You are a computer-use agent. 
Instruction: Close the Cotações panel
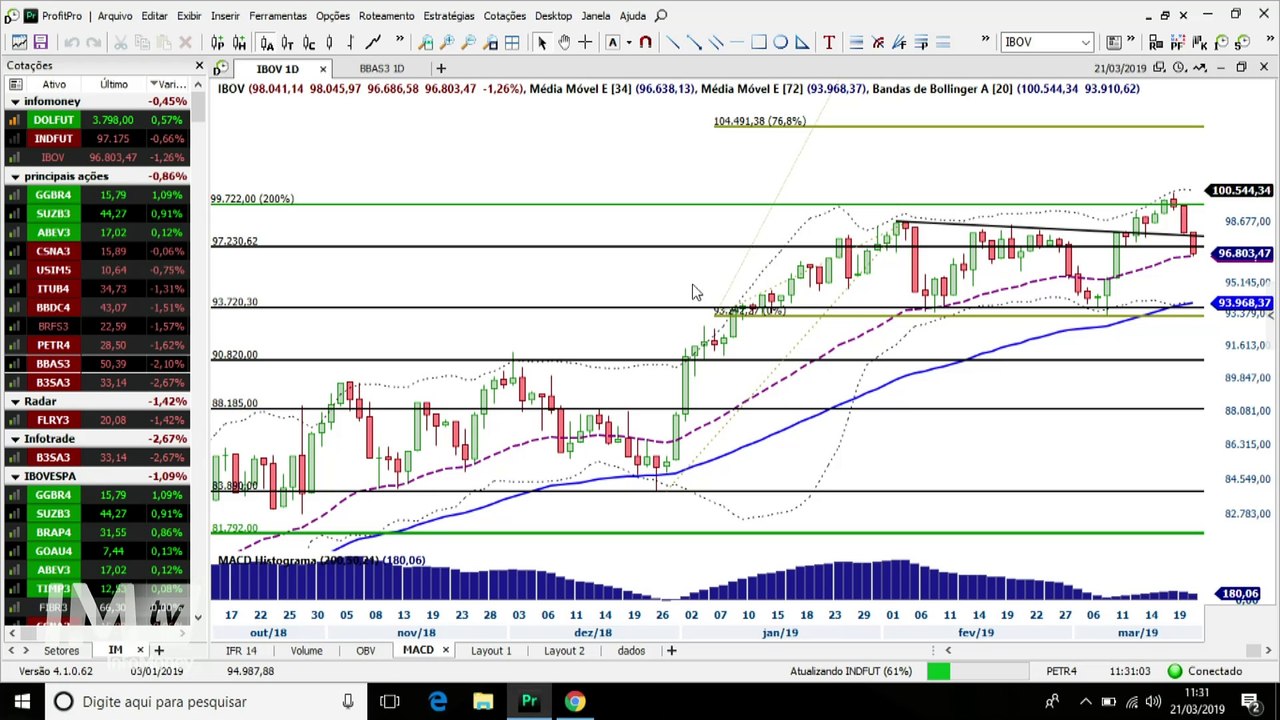[x=199, y=66]
